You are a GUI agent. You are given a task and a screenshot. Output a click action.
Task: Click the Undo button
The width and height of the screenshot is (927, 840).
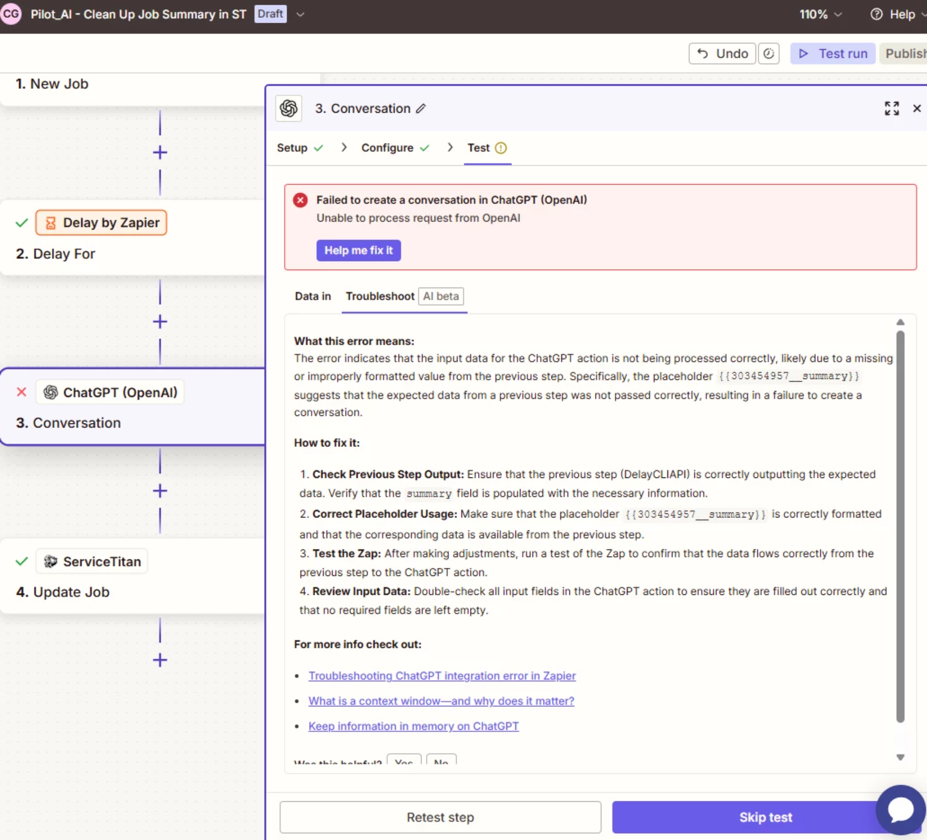click(x=722, y=53)
